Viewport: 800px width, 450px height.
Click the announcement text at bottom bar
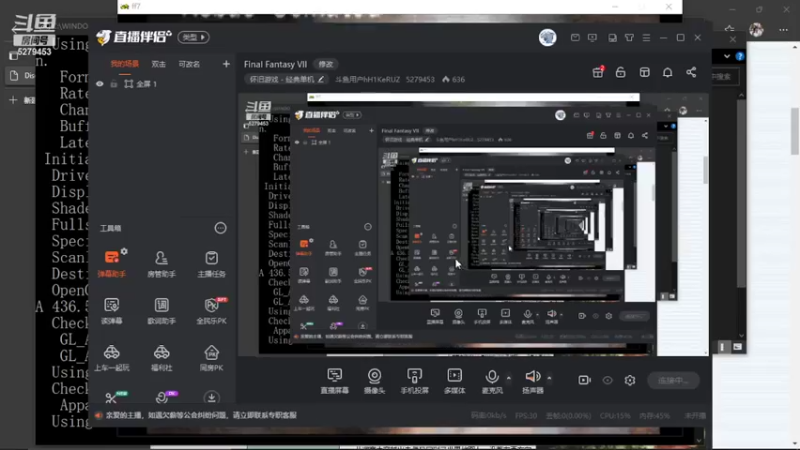click(x=201, y=415)
